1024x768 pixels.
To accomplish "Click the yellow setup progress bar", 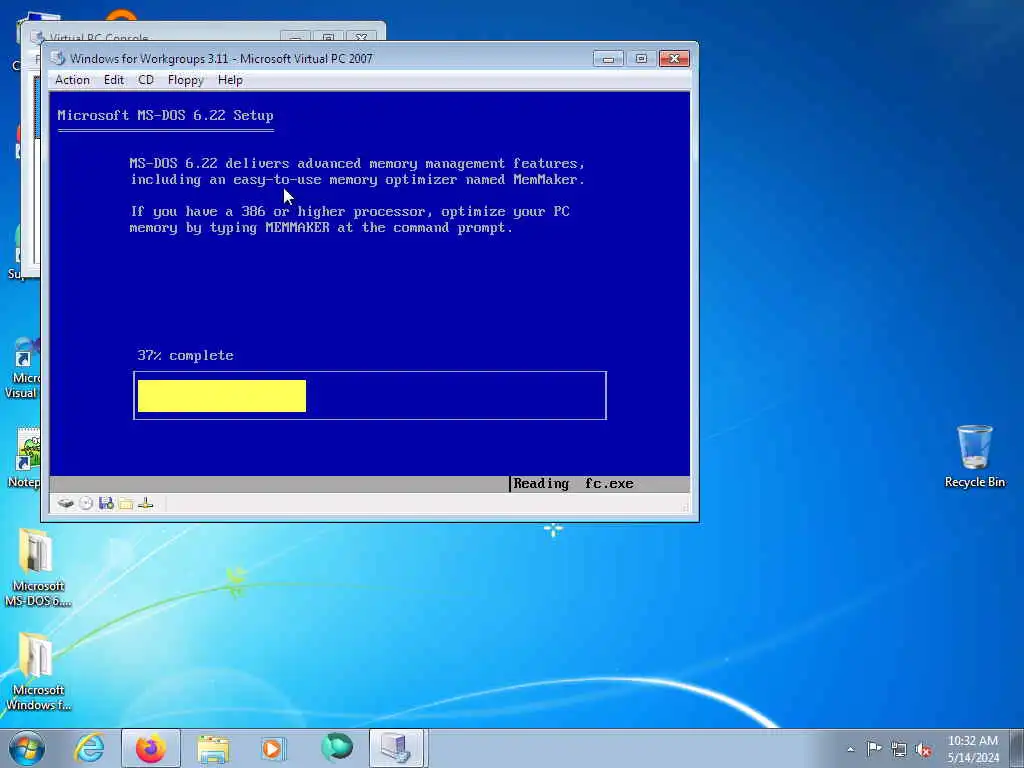I will (x=221, y=396).
